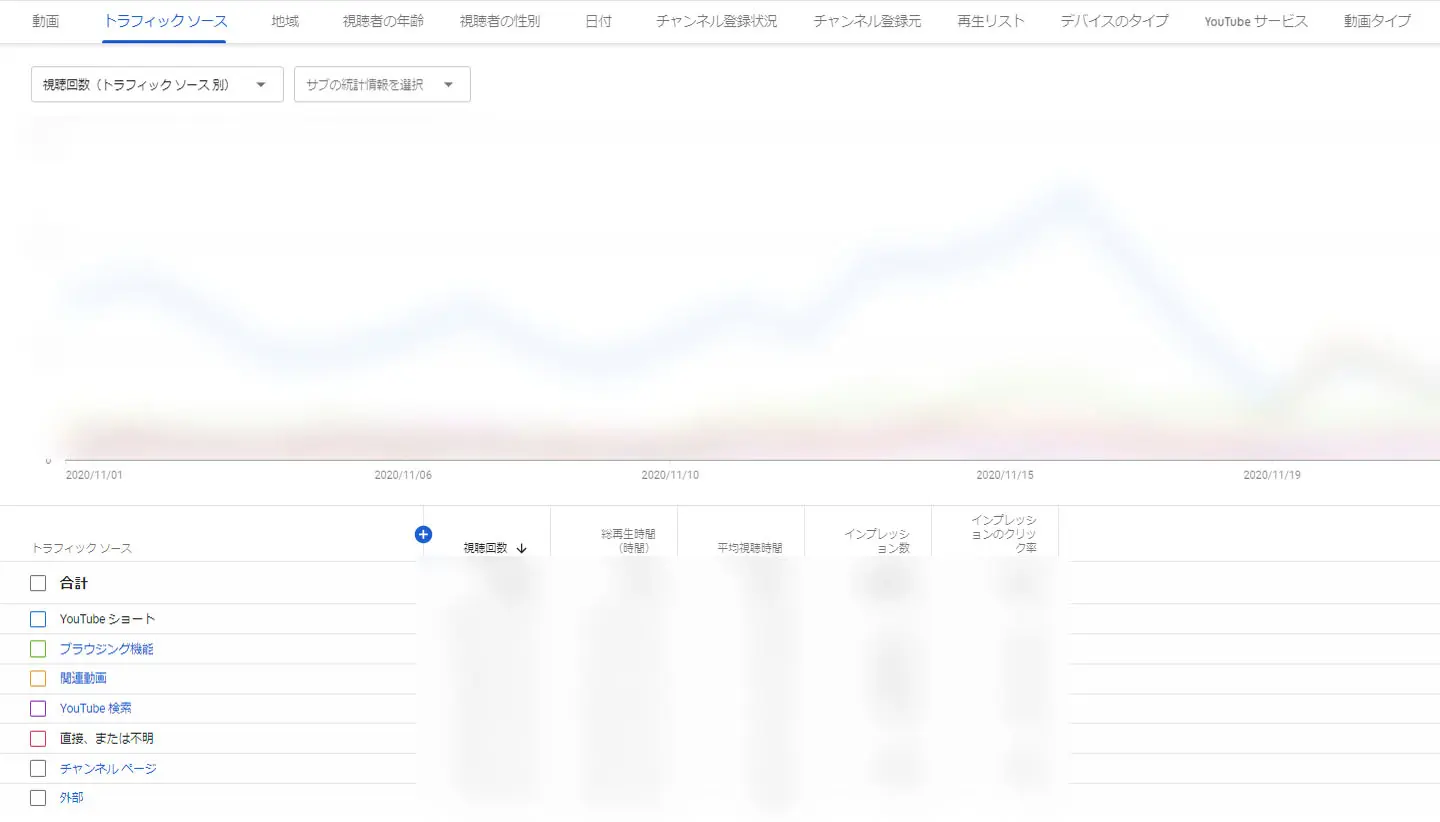This screenshot has width=1440, height=822.
Task: Open the 動画 tab
Action: coord(45,21)
